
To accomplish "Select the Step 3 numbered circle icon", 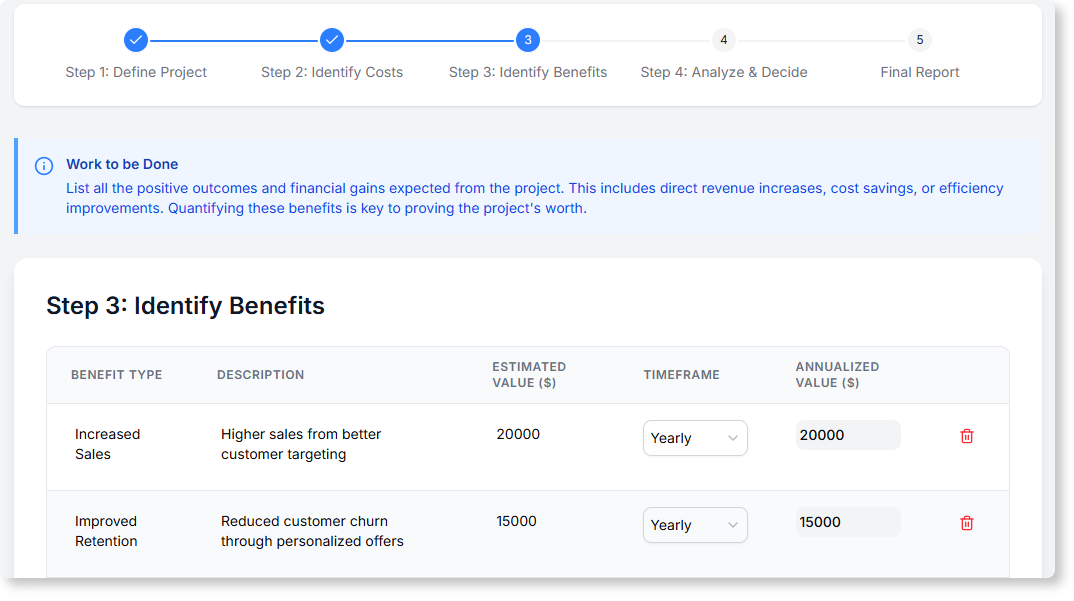I will pos(527,40).
